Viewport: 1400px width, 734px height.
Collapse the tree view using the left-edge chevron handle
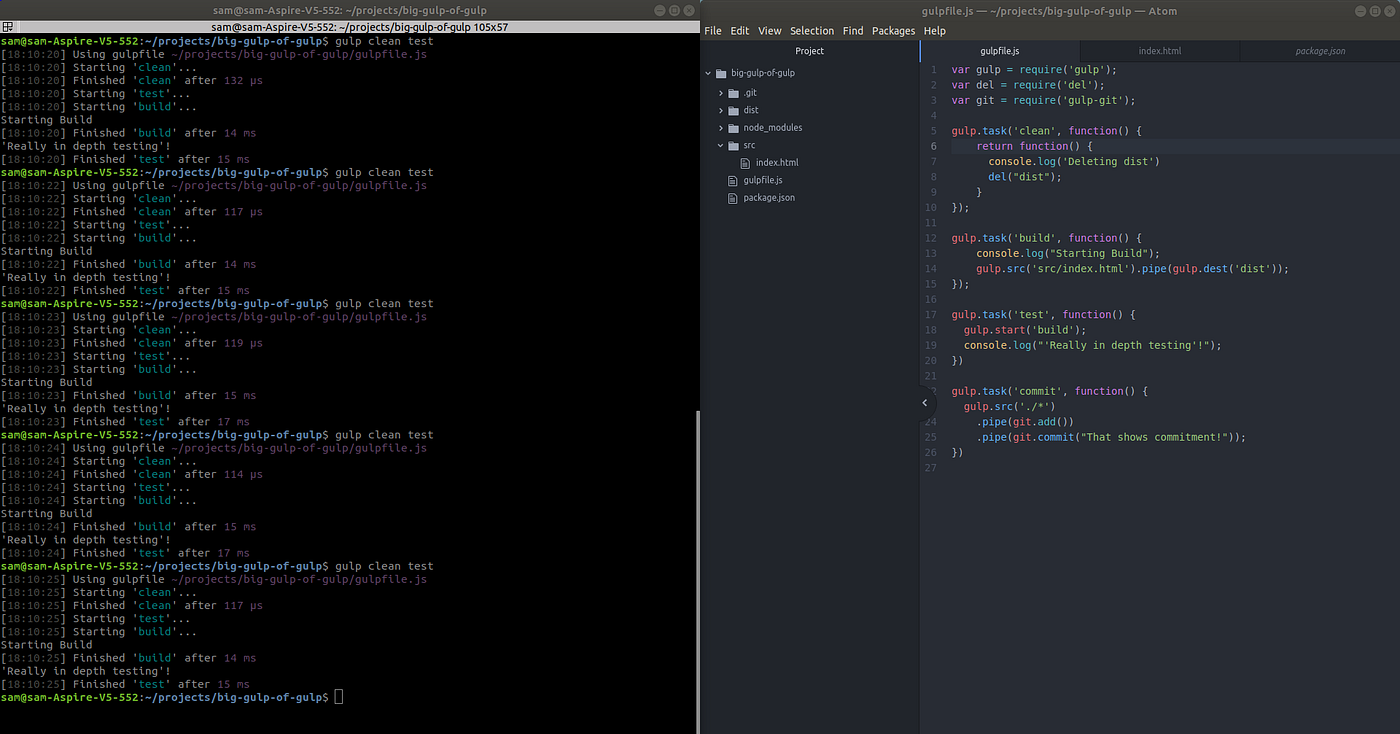click(924, 402)
